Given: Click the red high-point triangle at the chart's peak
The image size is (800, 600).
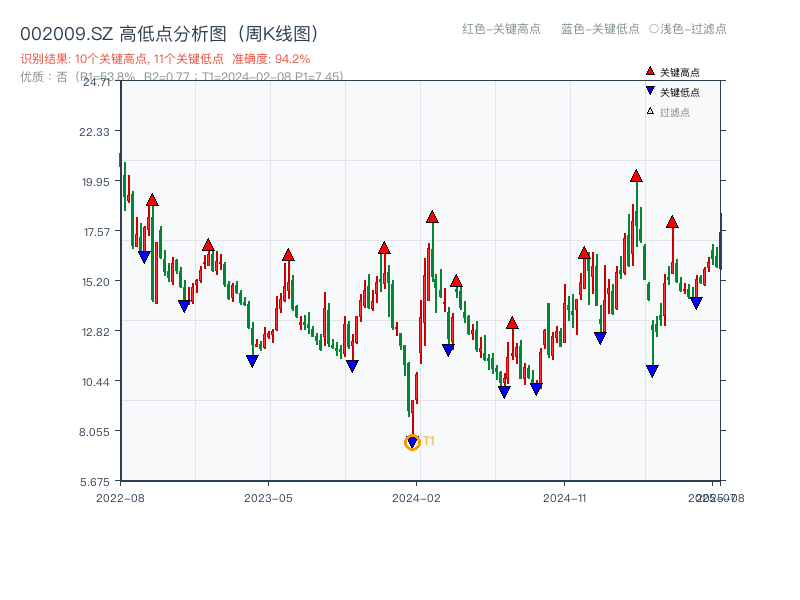Looking at the screenshot, I should (635, 176).
